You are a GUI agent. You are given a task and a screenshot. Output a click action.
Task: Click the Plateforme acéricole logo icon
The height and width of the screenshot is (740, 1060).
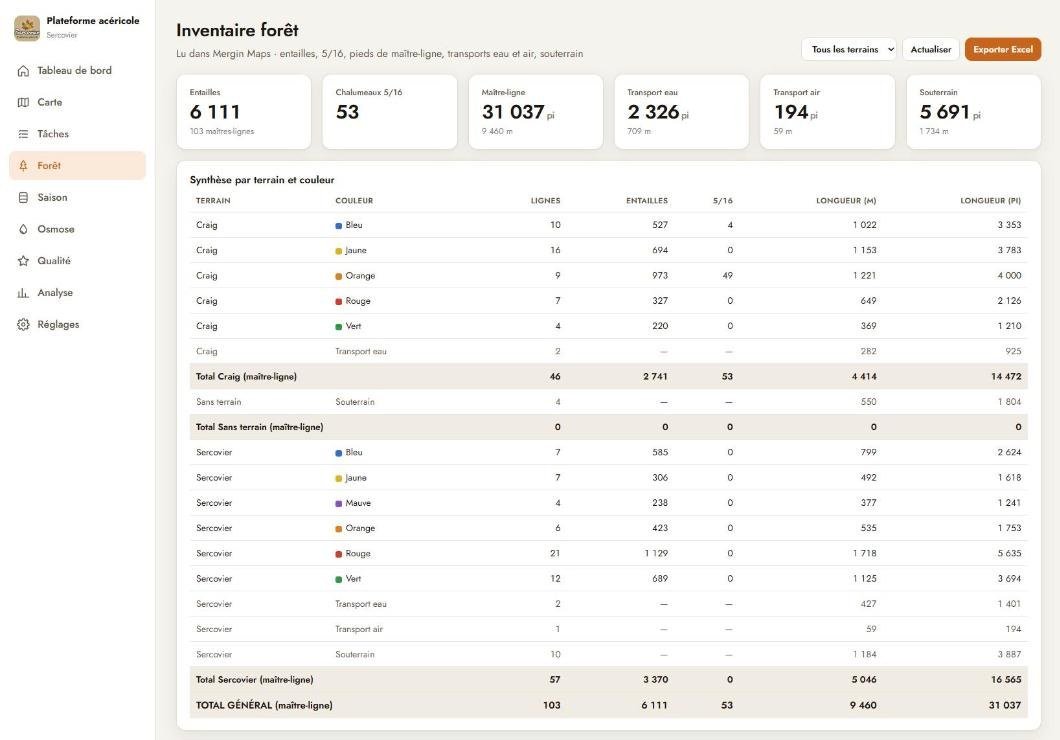pos(27,28)
